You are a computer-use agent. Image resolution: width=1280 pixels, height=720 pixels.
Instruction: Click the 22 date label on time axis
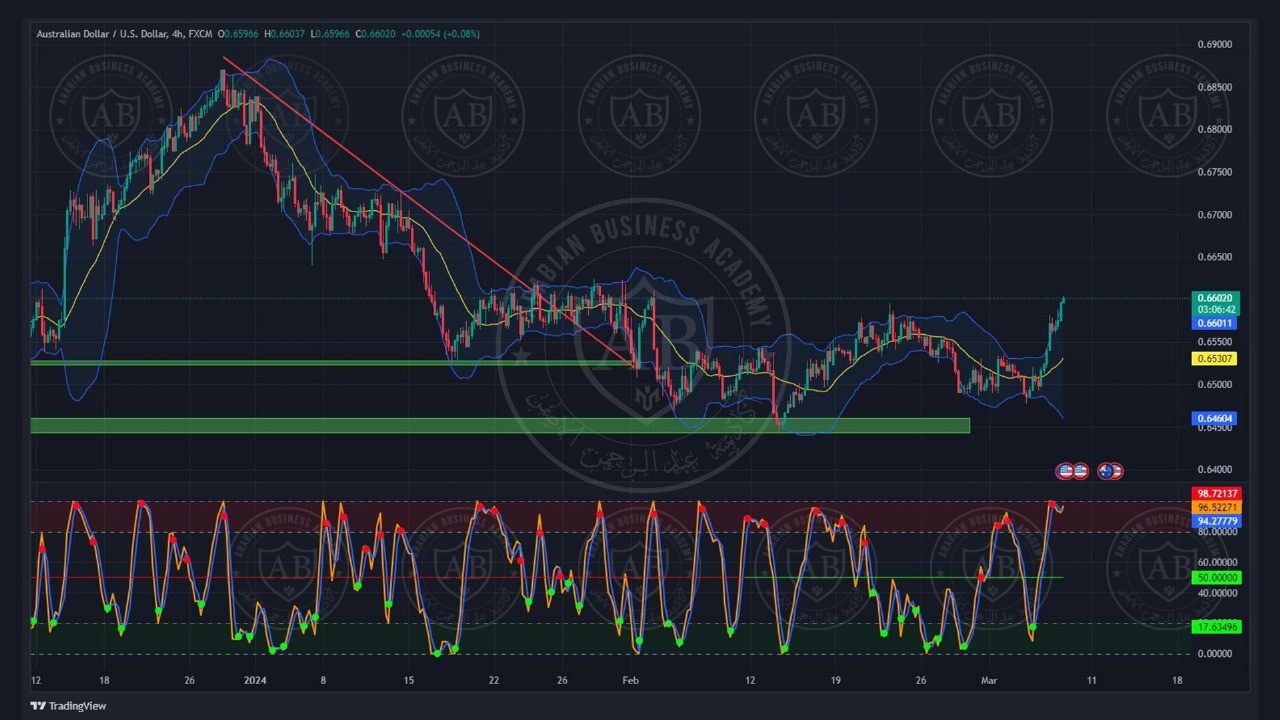494,680
